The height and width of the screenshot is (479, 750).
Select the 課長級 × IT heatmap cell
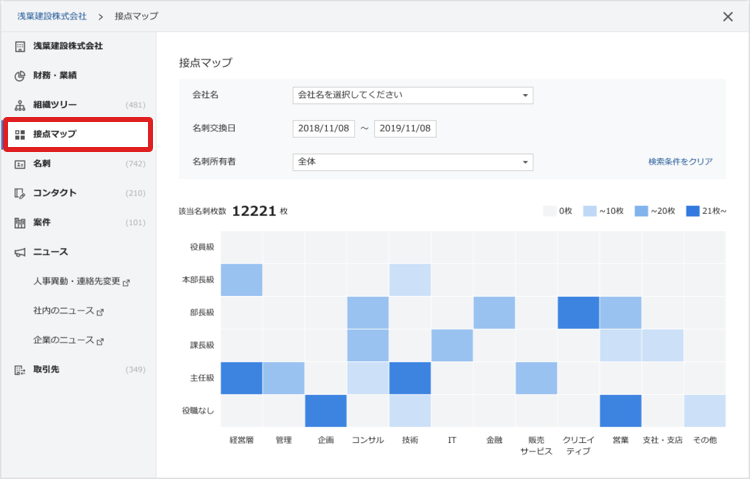[x=452, y=345]
